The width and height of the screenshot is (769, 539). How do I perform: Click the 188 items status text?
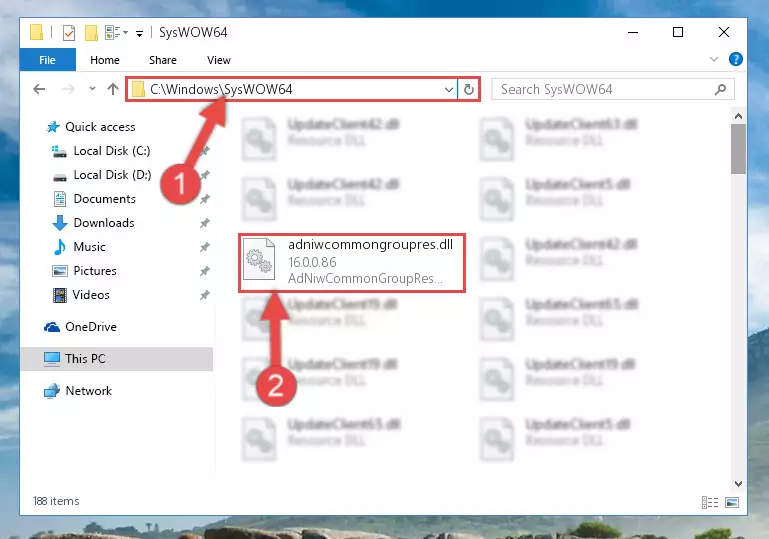pos(56,501)
